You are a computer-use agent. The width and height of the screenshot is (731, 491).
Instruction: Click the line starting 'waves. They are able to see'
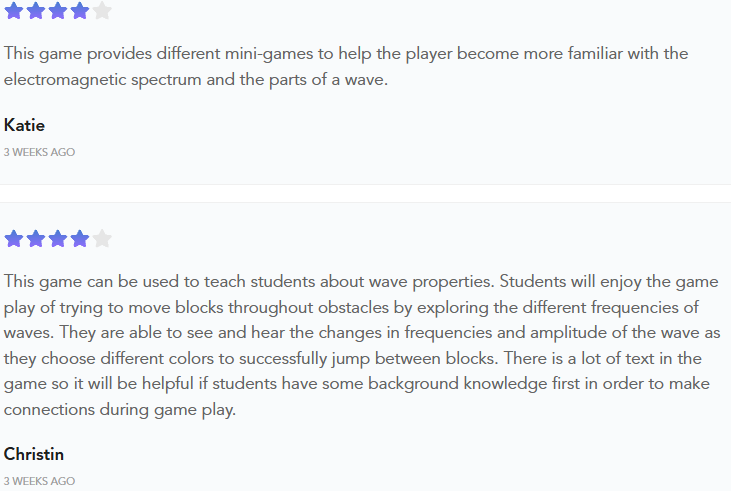pyautogui.click(x=362, y=332)
